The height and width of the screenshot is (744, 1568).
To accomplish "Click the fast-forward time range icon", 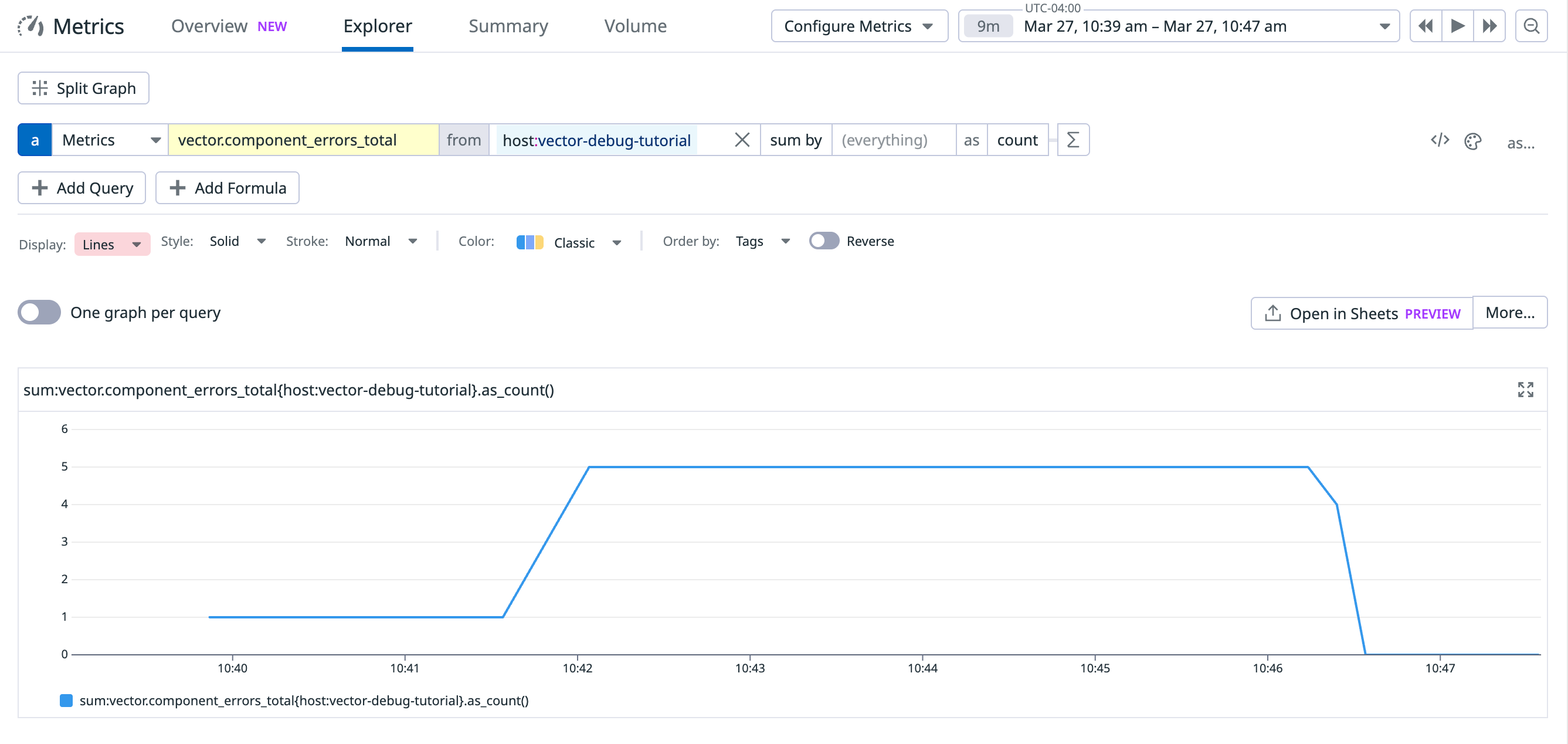I will 1489,26.
